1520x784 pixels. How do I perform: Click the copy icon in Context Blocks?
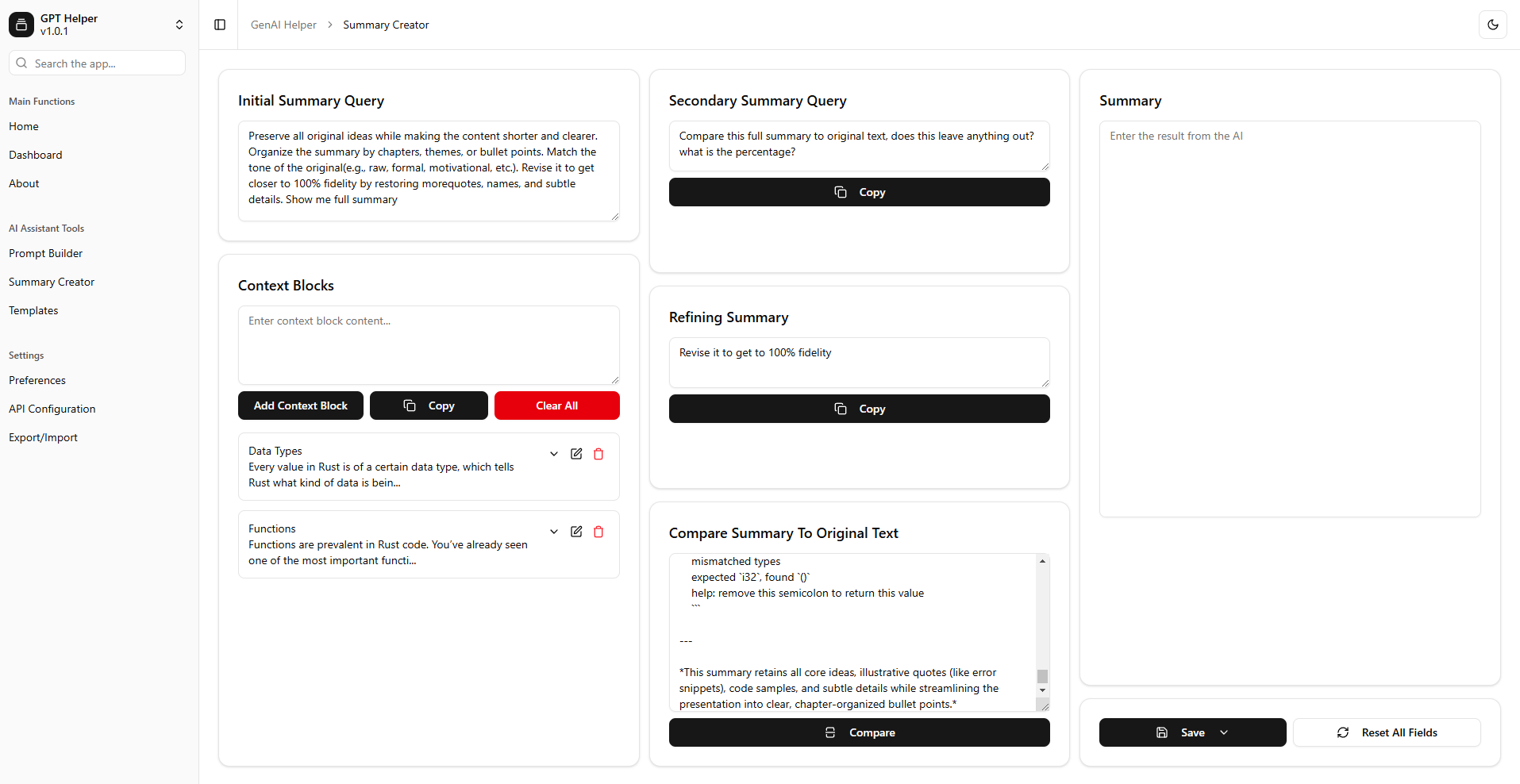pos(410,405)
